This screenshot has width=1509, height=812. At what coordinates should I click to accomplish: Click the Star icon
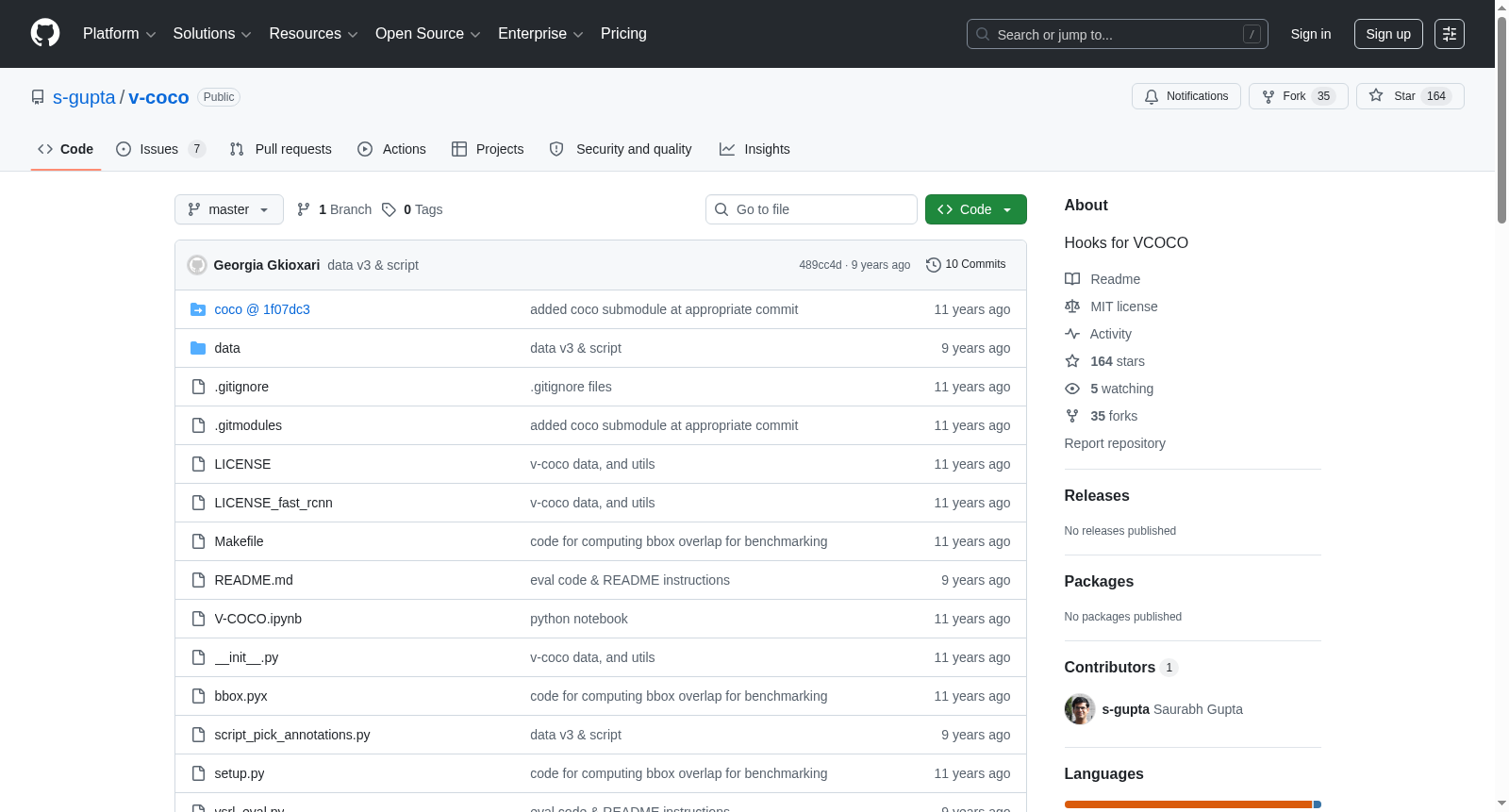pos(1376,96)
